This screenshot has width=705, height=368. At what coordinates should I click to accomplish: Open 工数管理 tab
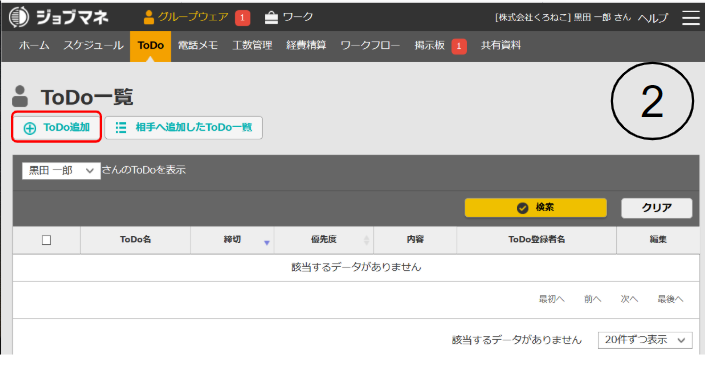click(252, 45)
